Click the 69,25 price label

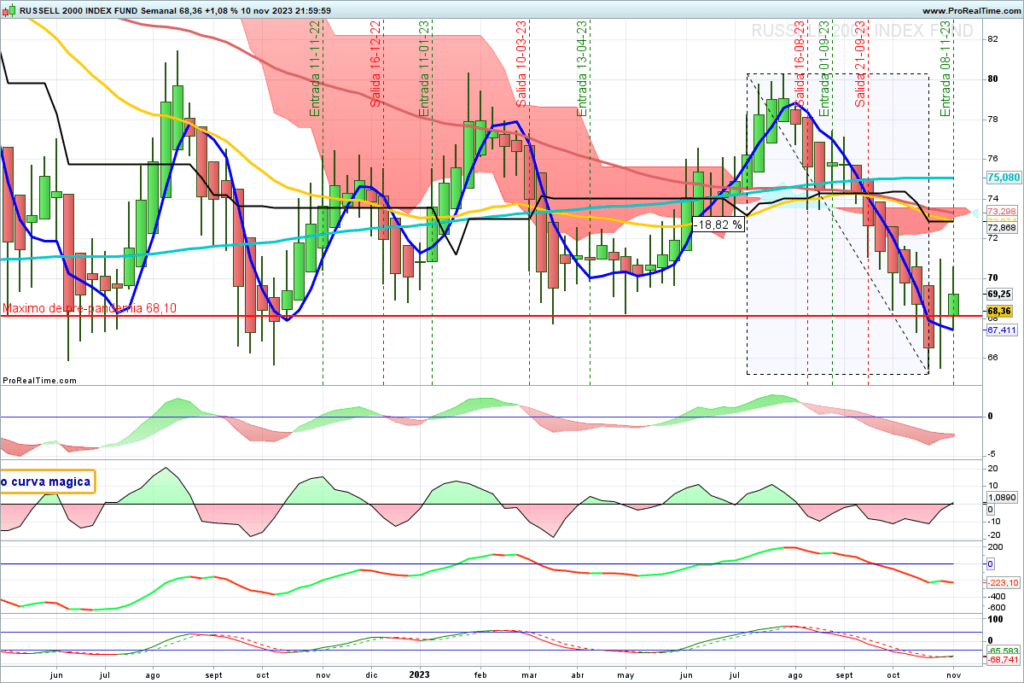pos(999,294)
